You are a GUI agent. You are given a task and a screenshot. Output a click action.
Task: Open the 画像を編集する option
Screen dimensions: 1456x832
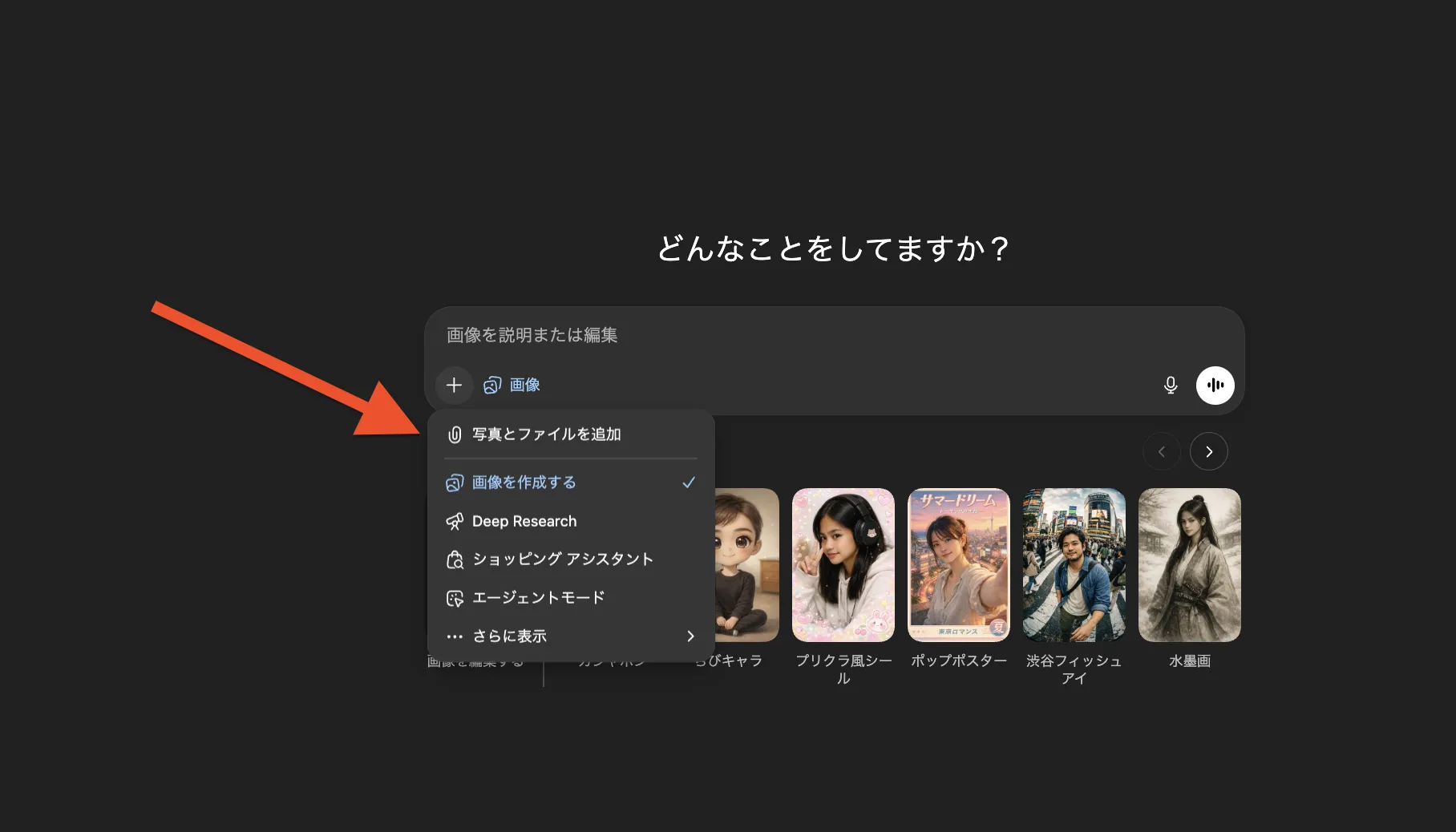[475, 660]
